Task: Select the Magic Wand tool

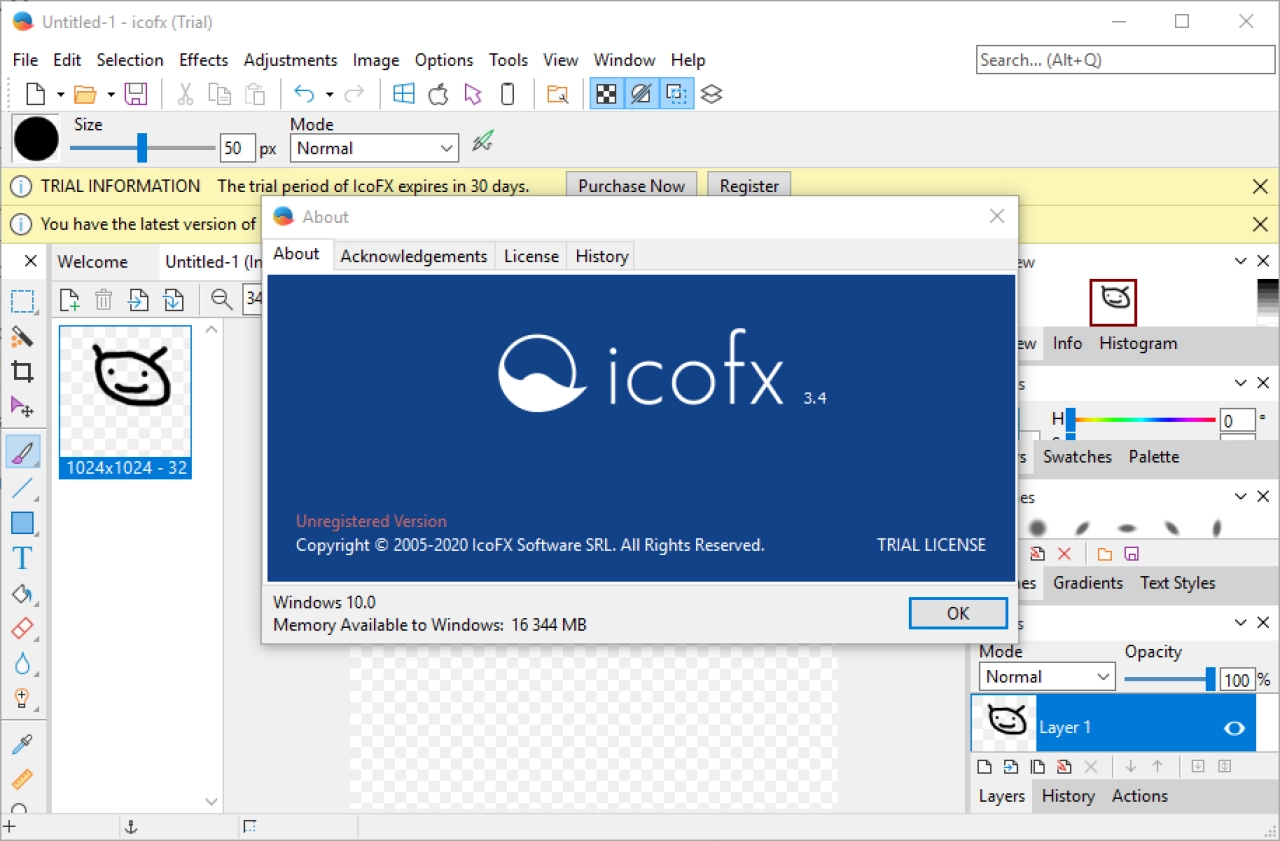Action: [22, 336]
